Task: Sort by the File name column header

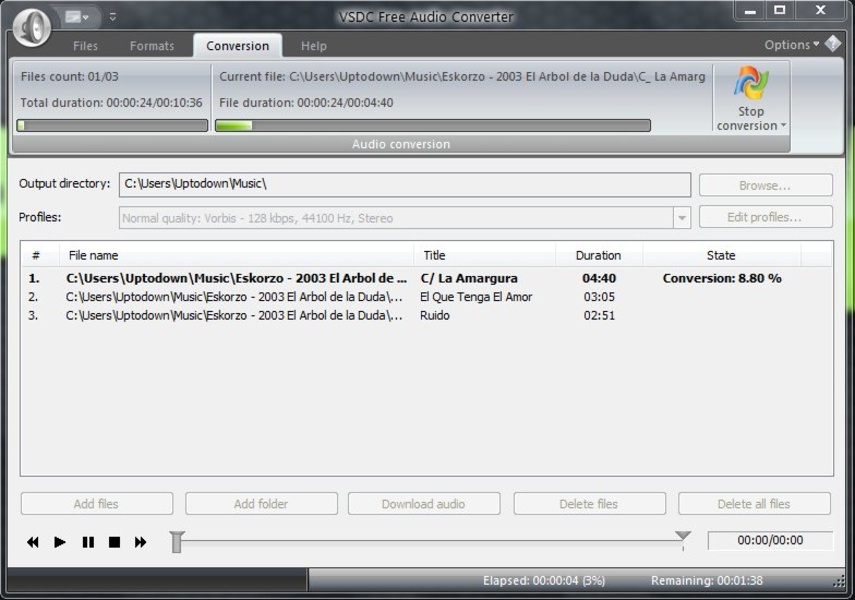Action: click(x=236, y=255)
